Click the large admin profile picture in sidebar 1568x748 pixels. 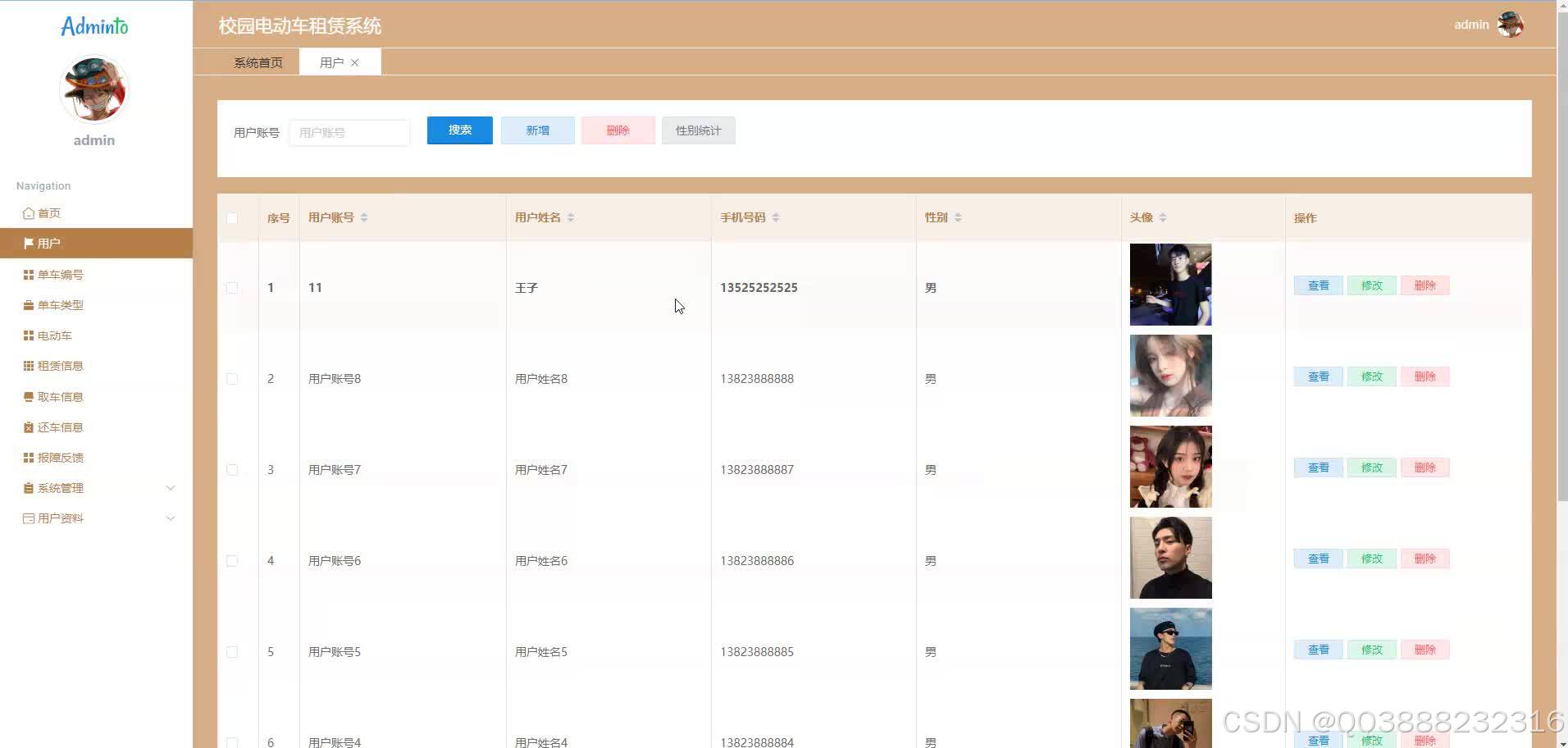coord(94,89)
